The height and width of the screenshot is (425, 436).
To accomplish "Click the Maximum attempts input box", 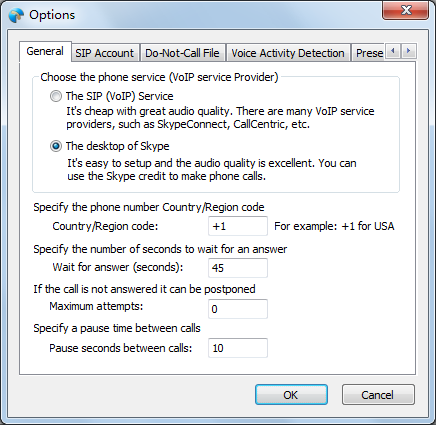I will (x=238, y=309).
